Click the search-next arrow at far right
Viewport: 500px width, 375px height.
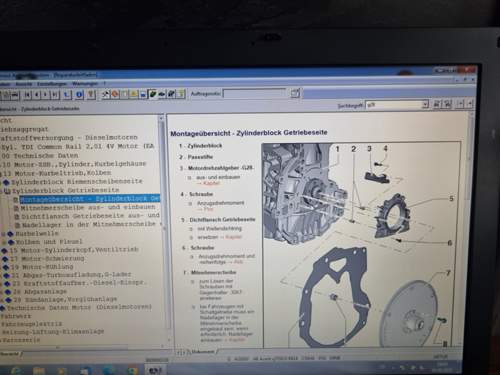pos(469,104)
